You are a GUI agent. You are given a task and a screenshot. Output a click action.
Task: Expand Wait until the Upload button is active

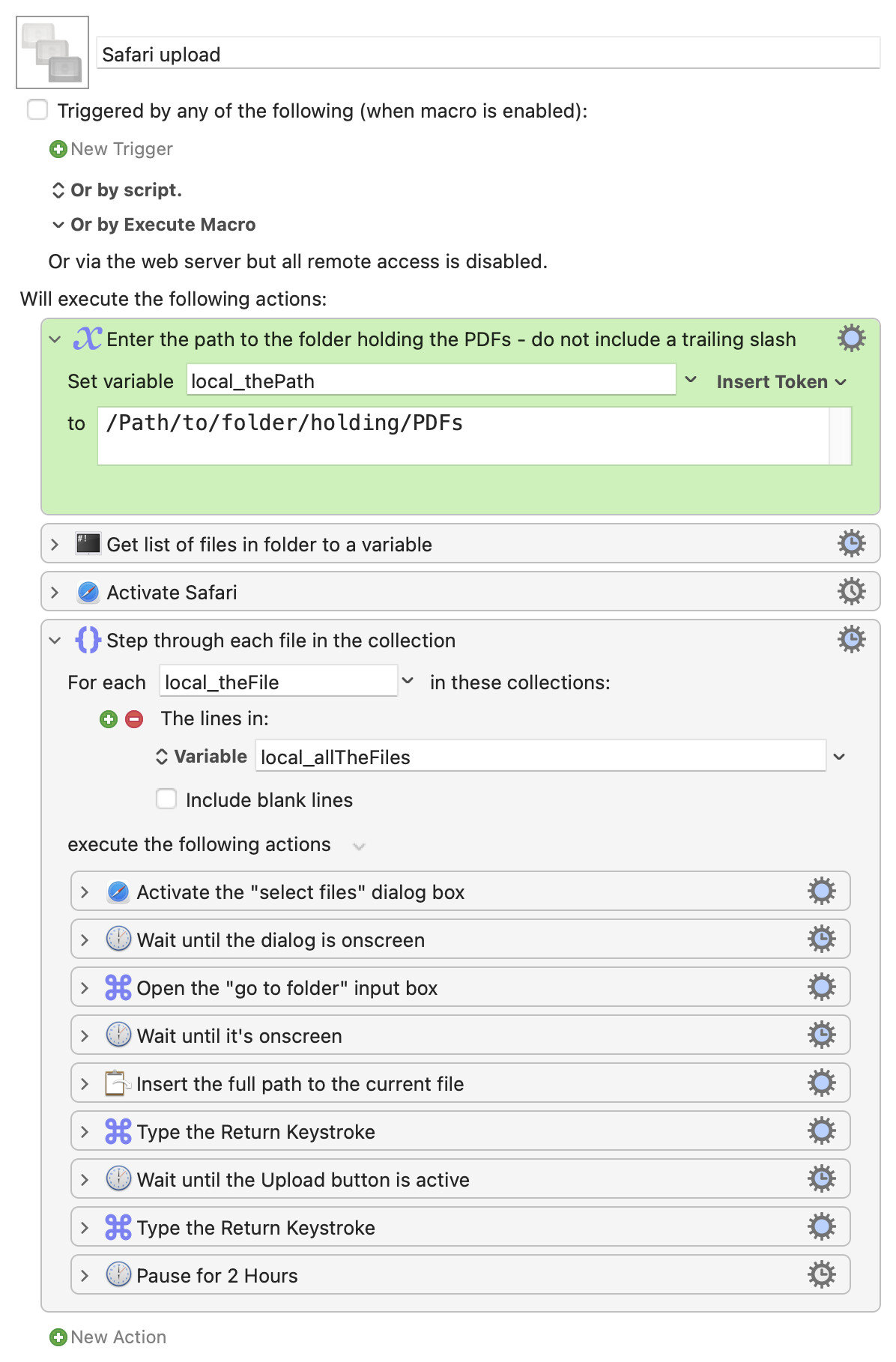tap(85, 1180)
